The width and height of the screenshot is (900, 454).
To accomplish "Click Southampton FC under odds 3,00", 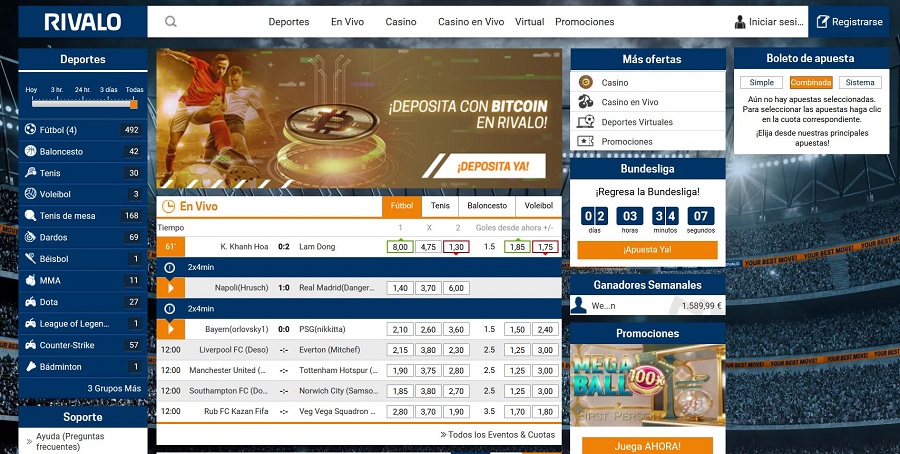I will (545, 391).
